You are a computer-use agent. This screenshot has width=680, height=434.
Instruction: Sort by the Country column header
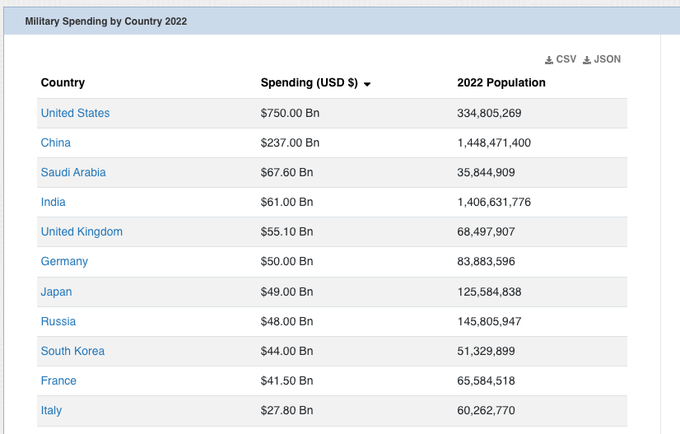[x=63, y=83]
